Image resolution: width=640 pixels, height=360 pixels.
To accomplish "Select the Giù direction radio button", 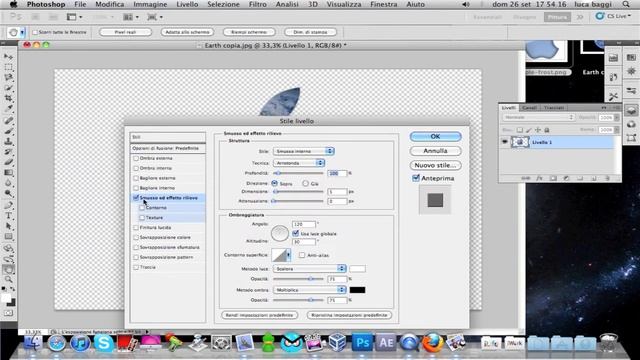I will 305,184.
